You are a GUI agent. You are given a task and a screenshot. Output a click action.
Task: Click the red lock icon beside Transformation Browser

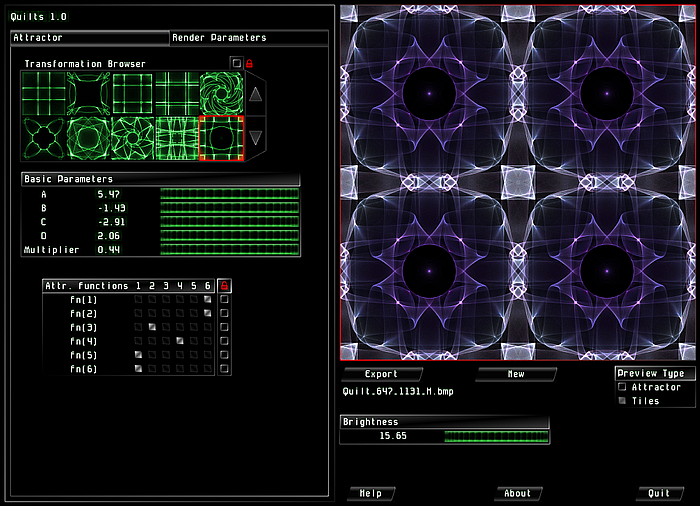(x=250, y=63)
